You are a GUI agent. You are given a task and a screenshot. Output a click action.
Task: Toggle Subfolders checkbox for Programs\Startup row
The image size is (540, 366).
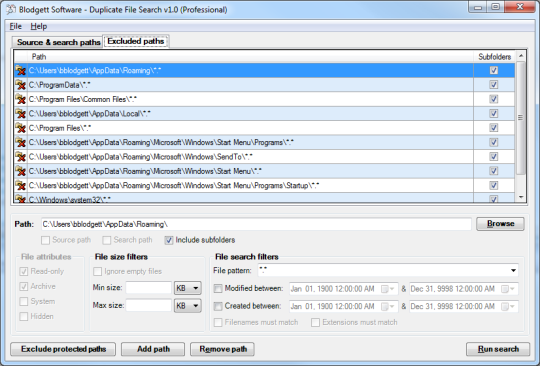[494, 185]
